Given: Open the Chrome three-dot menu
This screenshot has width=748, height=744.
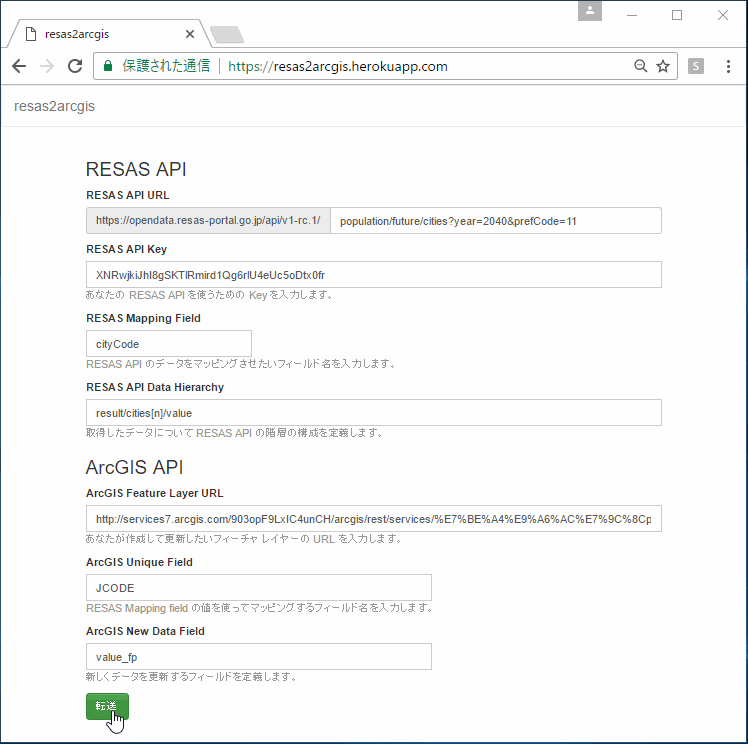Looking at the screenshot, I should pyautogui.click(x=728, y=66).
